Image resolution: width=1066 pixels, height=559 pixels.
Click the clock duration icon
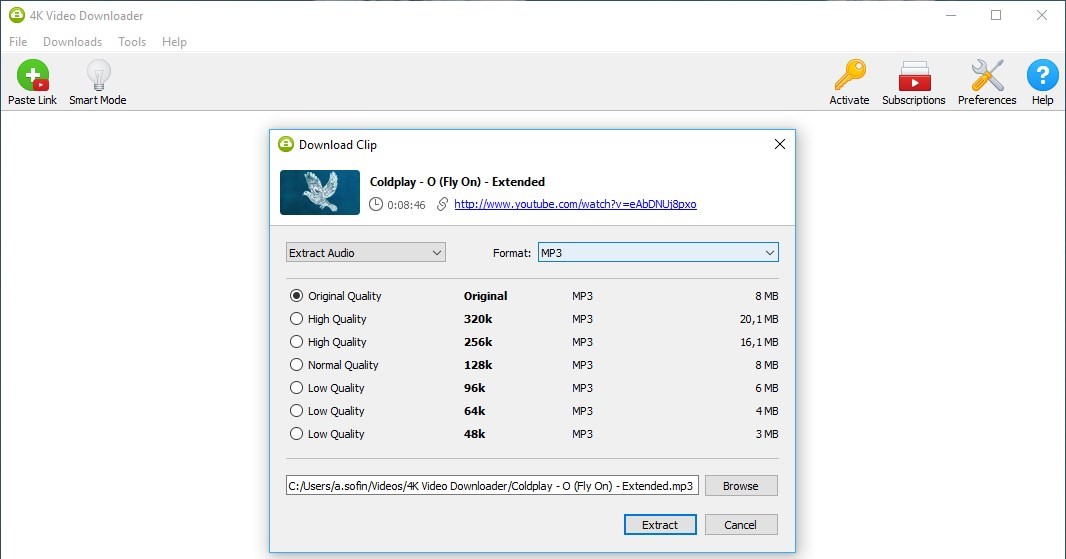376,204
